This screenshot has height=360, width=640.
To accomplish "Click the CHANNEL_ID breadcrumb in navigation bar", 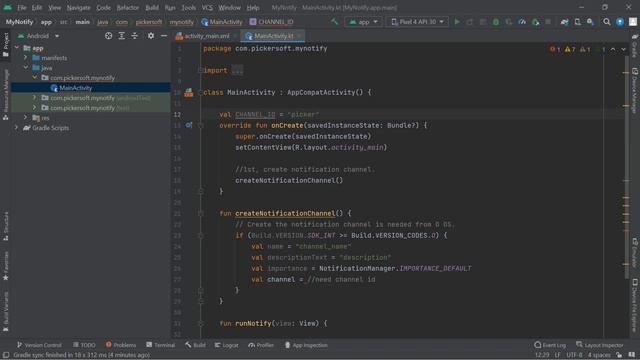I will click(x=271, y=22).
